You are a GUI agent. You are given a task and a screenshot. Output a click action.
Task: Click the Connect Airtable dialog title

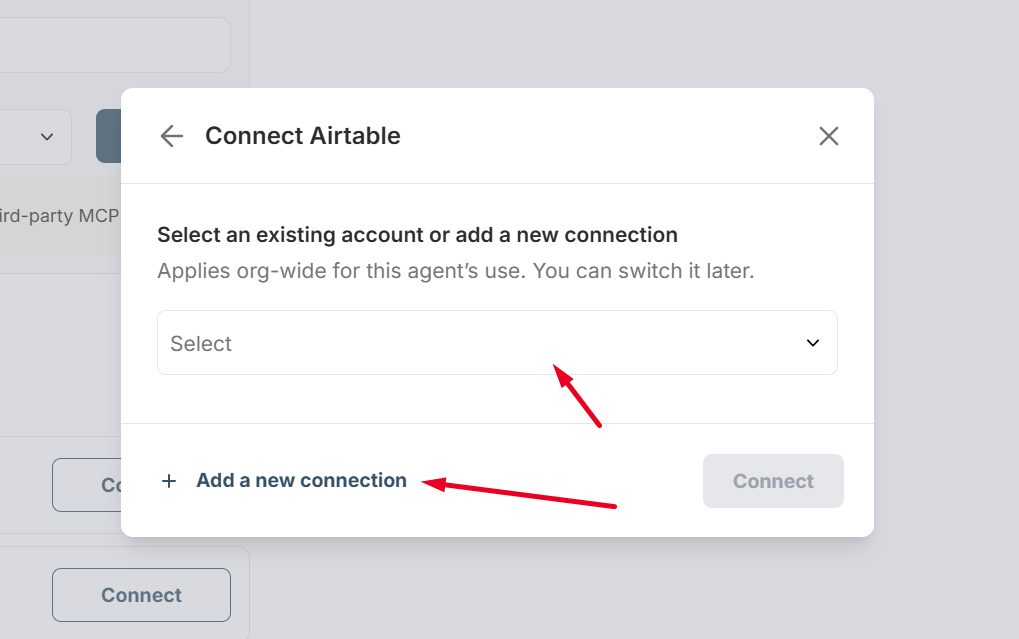pos(302,136)
